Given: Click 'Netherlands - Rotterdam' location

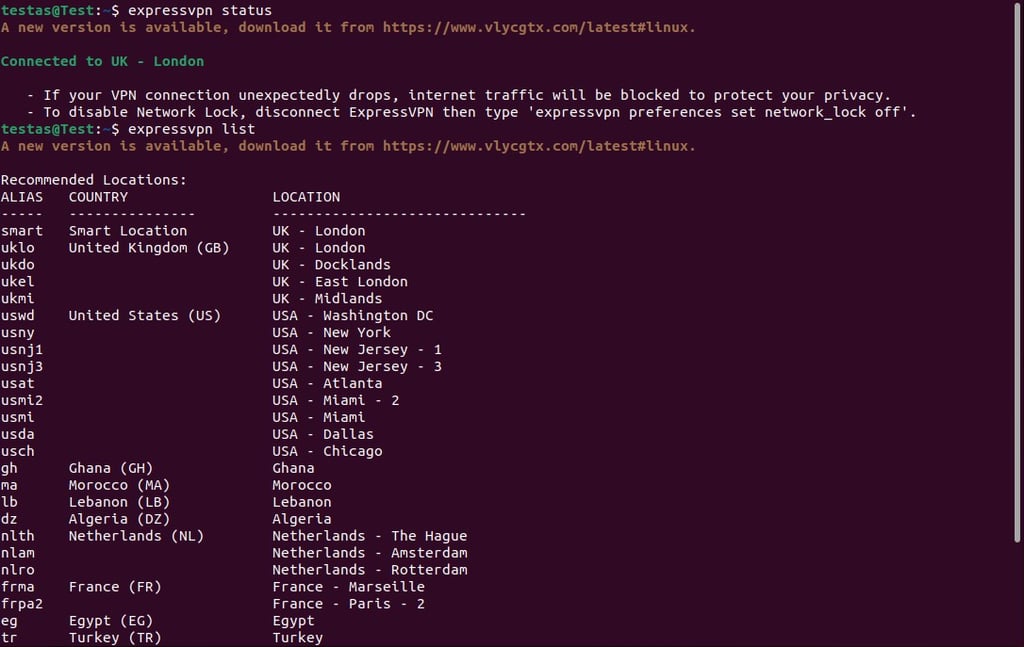Looking at the screenshot, I should 370,571.
